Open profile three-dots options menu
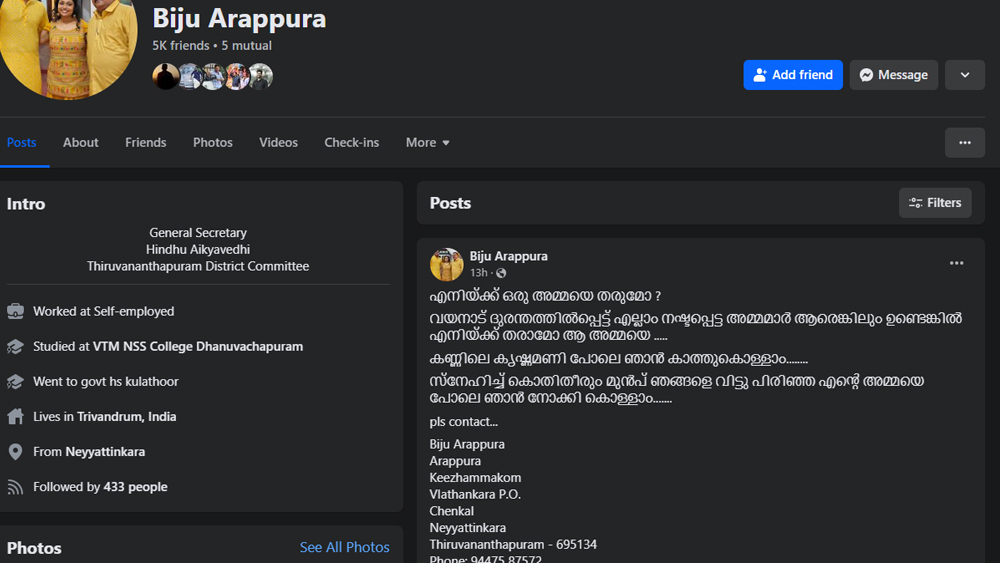The image size is (1000, 563). pyautogui.click(x=964, y=143)
